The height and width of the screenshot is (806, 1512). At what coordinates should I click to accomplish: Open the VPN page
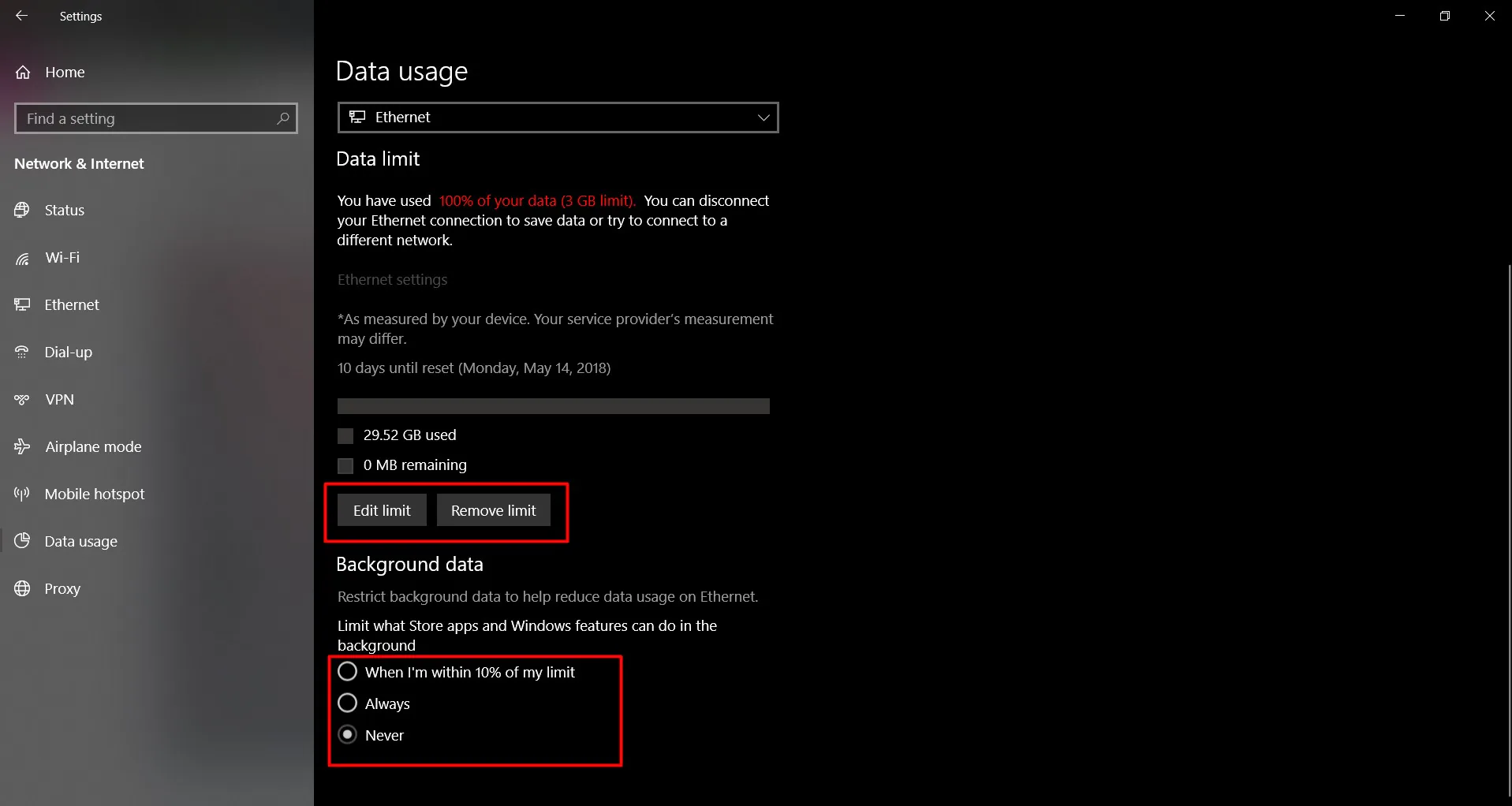(157, 399)
